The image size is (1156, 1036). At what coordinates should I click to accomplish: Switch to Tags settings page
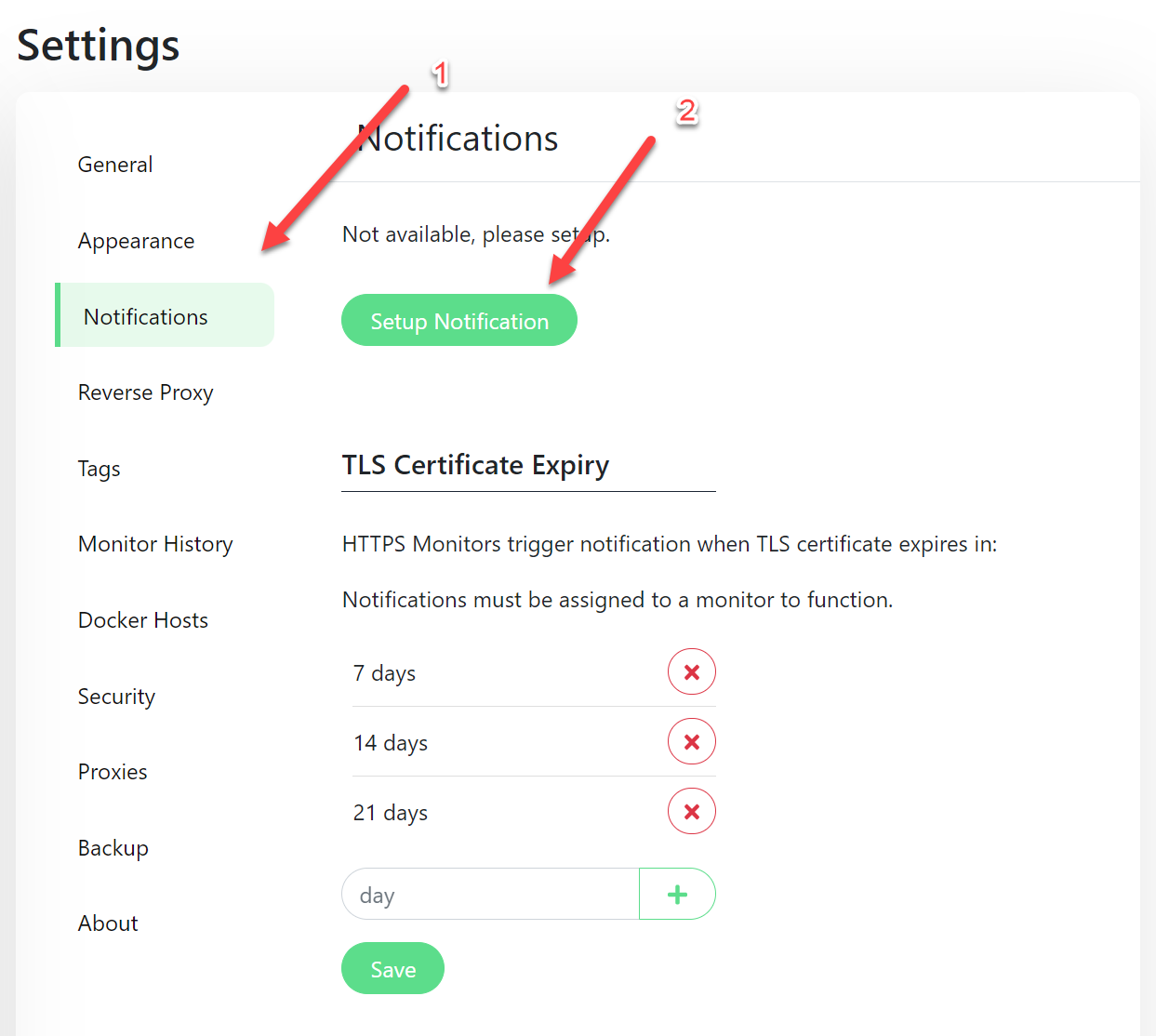click(100, 469)
